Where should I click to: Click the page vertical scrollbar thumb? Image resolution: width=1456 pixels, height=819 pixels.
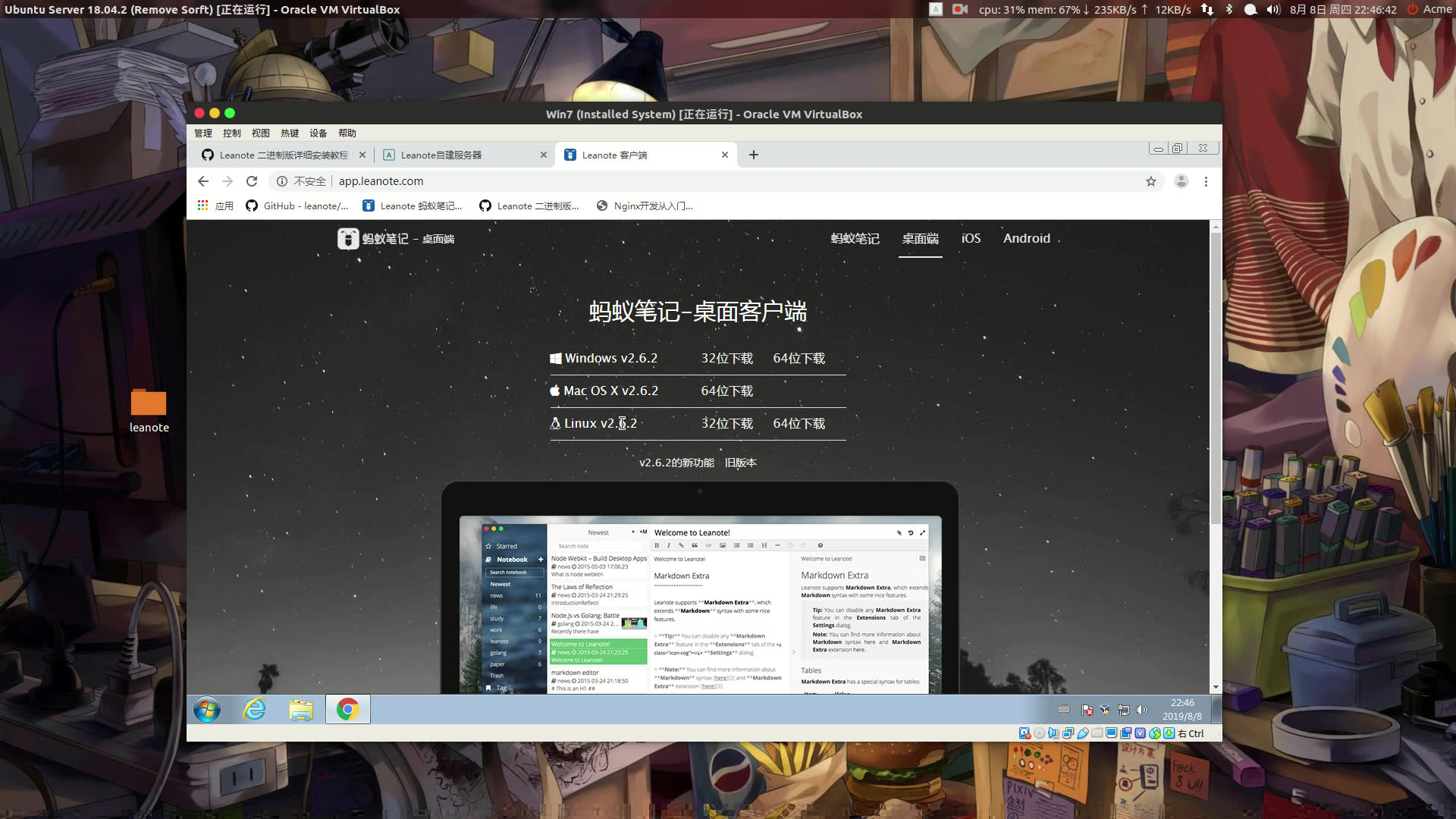pyautogui.click(x=1216, y=378)
